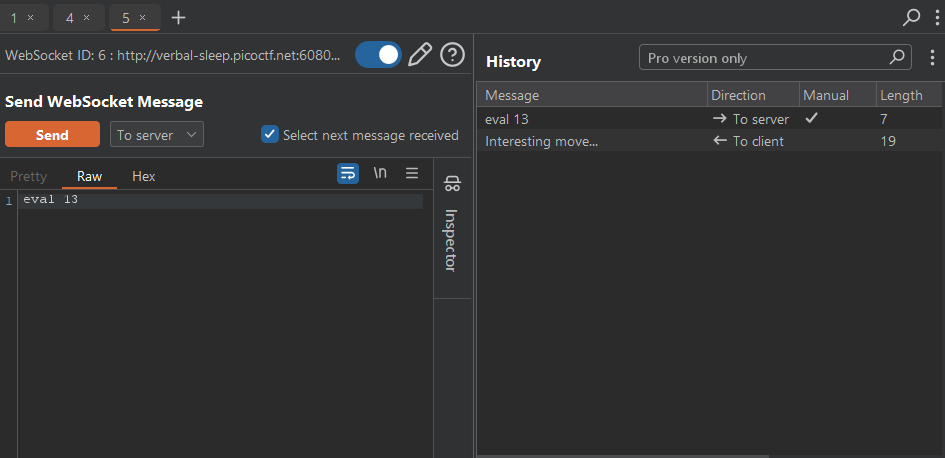Switch to Repeater tab 1
945x458 pixels.
14,18
